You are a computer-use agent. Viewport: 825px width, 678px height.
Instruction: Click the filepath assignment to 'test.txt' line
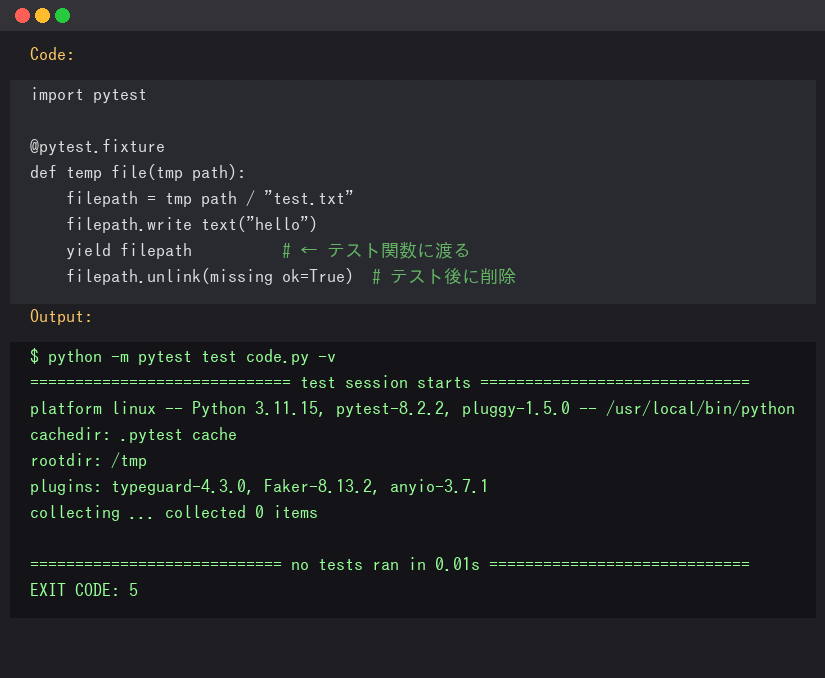tap(209, 198)
